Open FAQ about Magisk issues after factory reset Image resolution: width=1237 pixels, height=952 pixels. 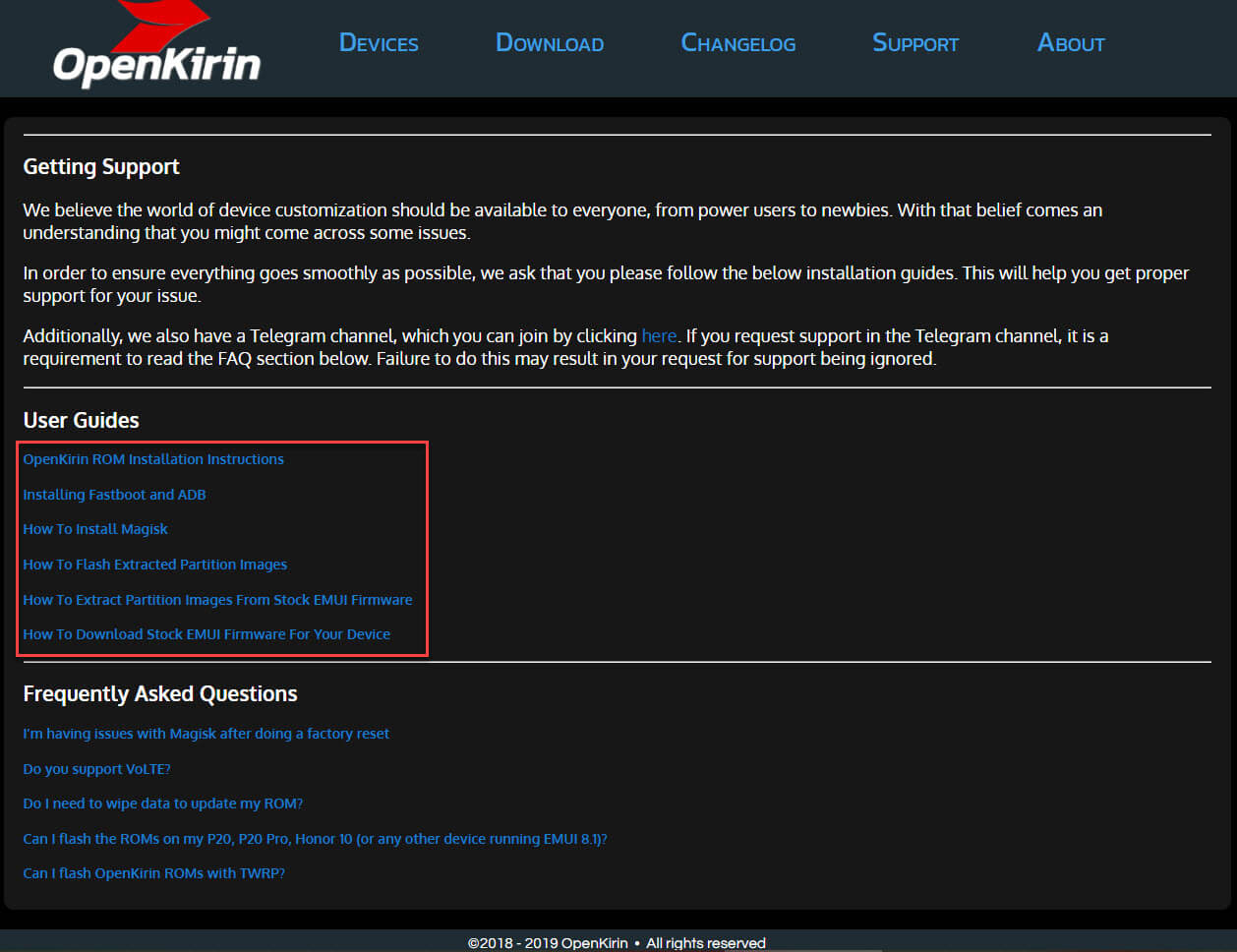(206, 734)
